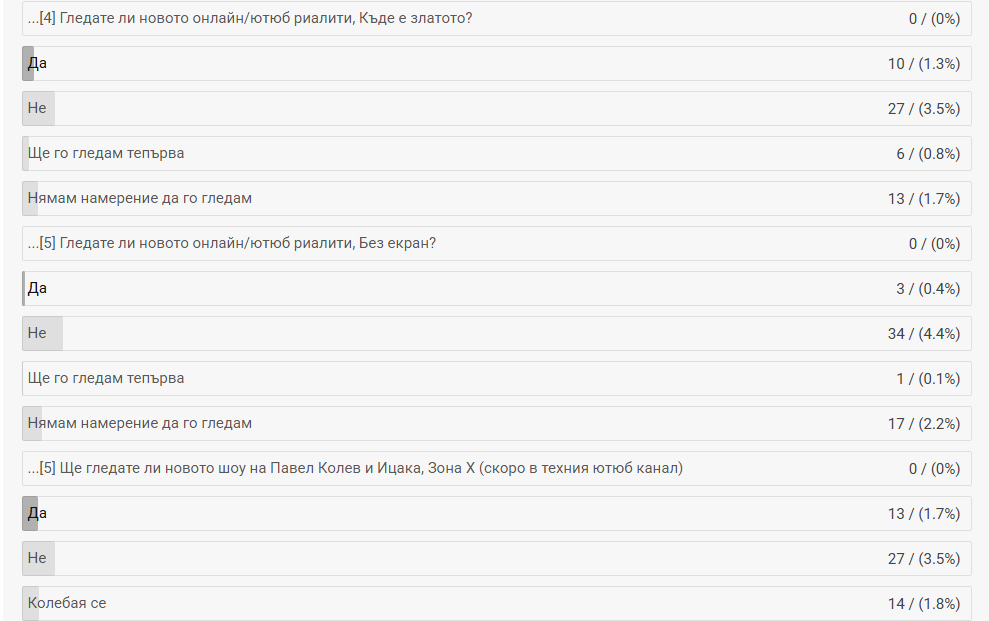989x621 pixels.
Task: Click the "1 / (0.1%)" result value
Action: (927, 379)
